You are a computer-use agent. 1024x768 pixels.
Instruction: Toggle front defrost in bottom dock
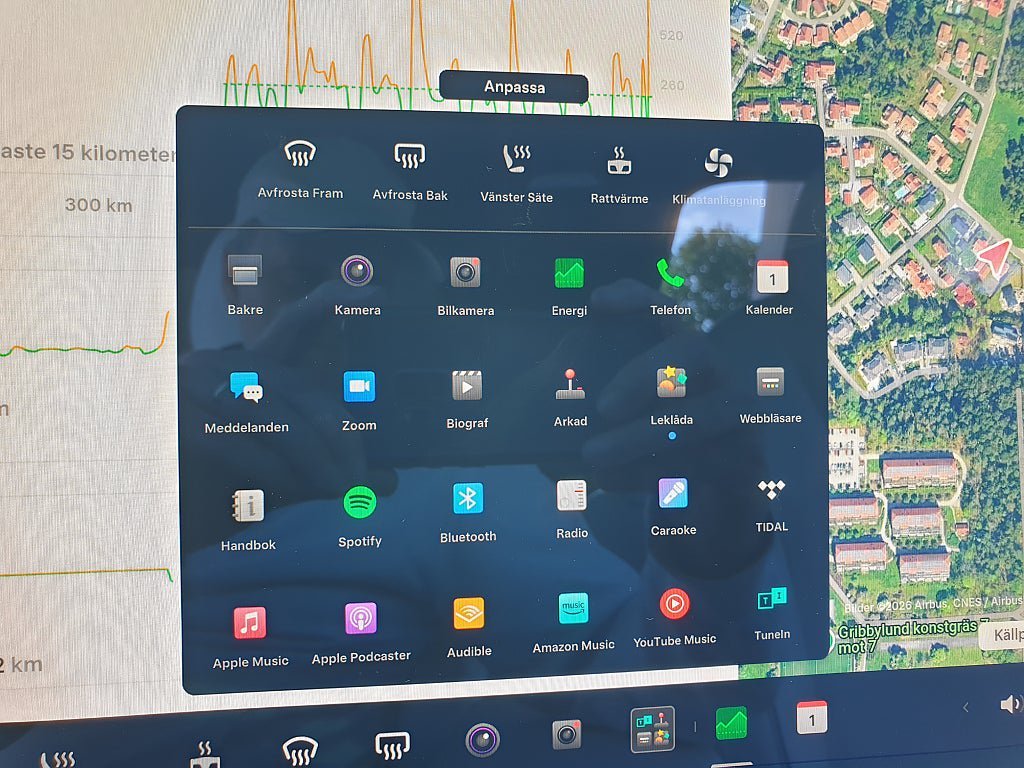[300, 751]
